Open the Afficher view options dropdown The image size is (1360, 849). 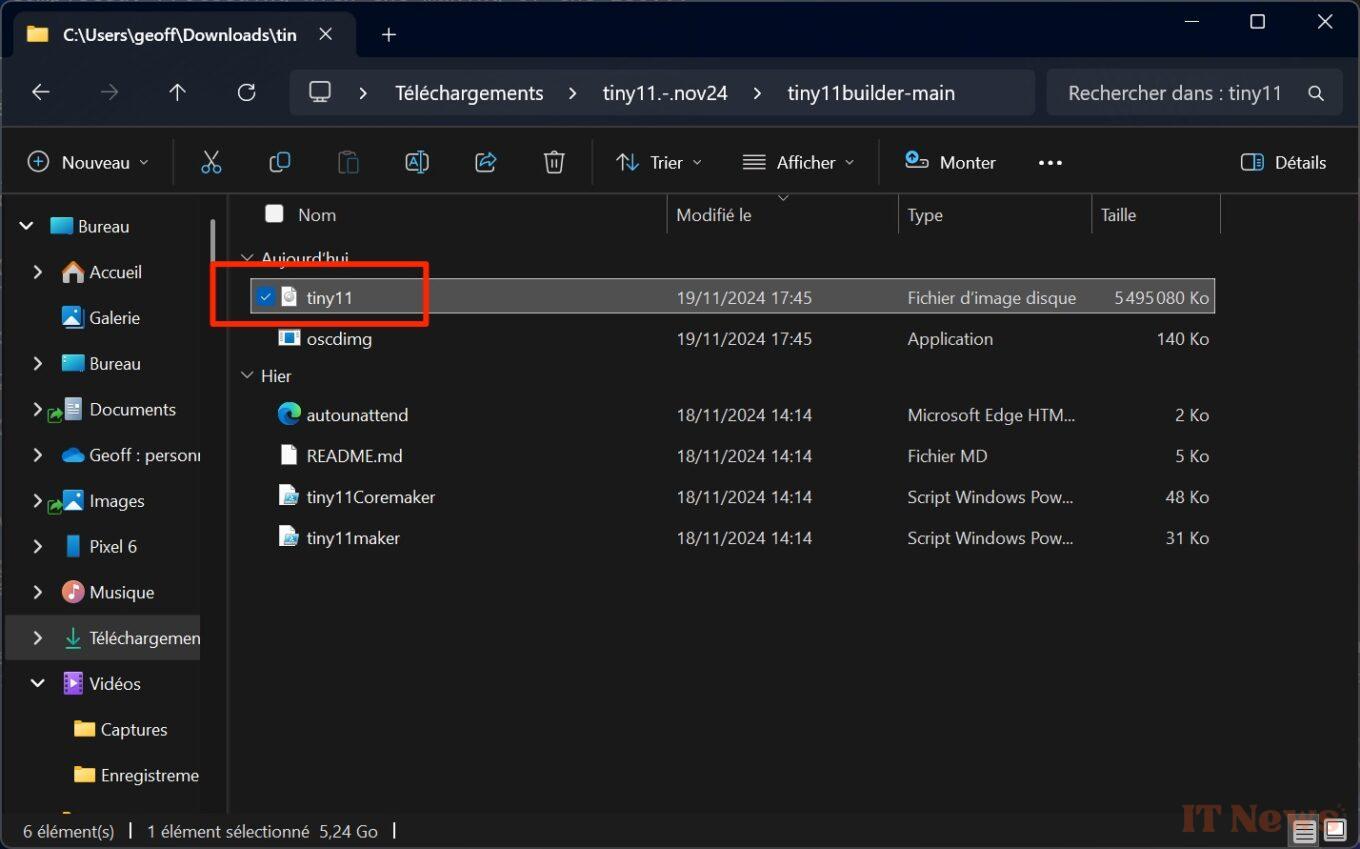click(798, 162)
